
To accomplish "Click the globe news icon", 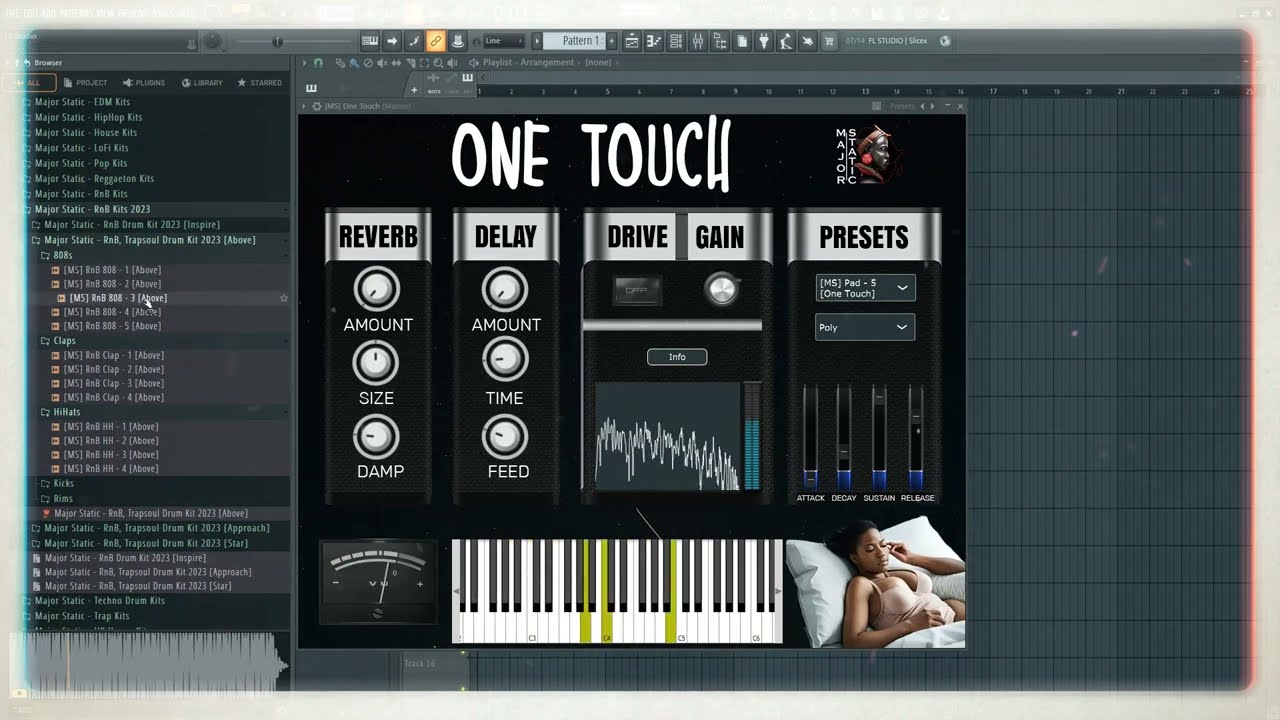I will coord(945,41).
